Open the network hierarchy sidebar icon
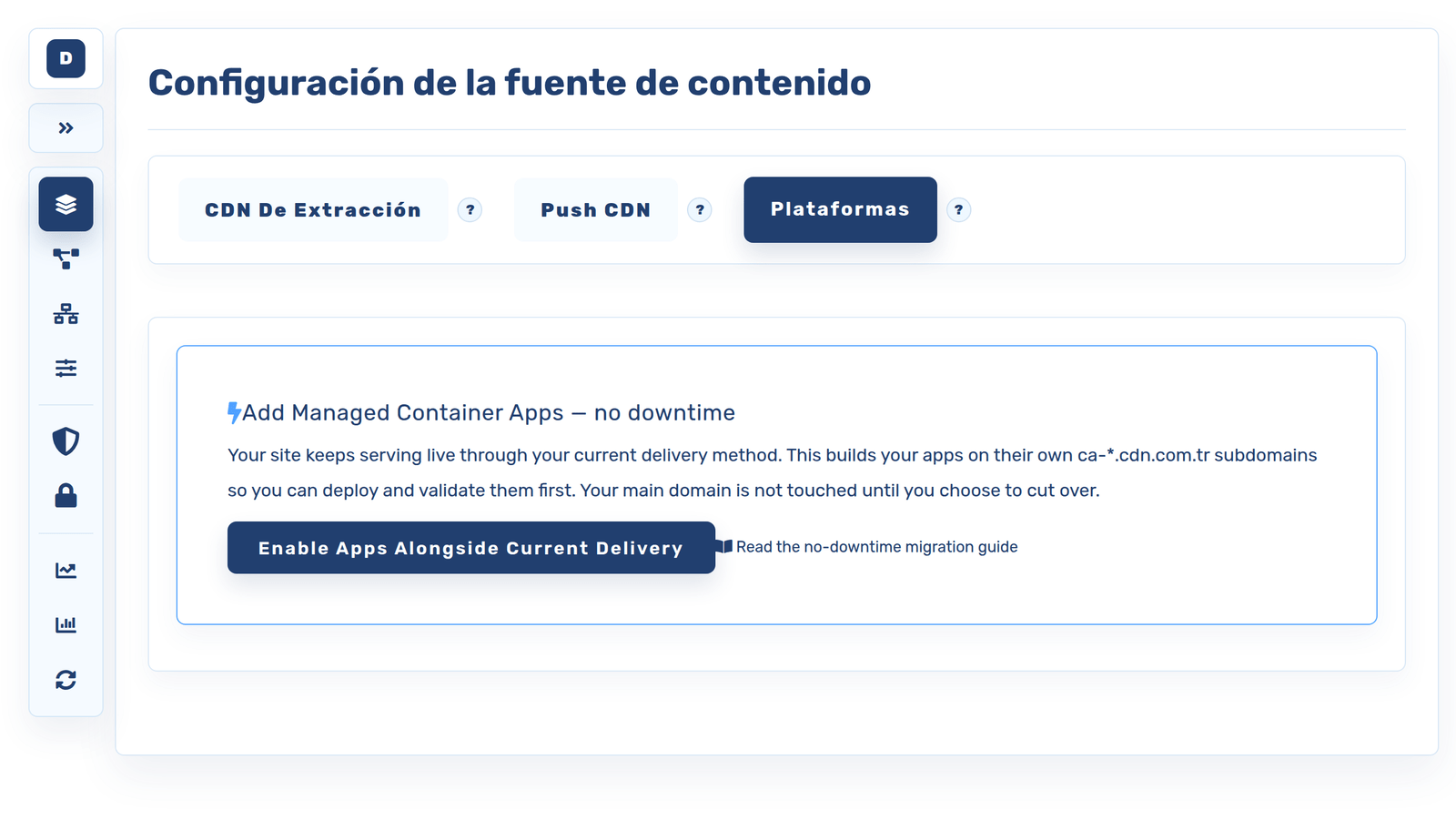 tap(66, 314)
